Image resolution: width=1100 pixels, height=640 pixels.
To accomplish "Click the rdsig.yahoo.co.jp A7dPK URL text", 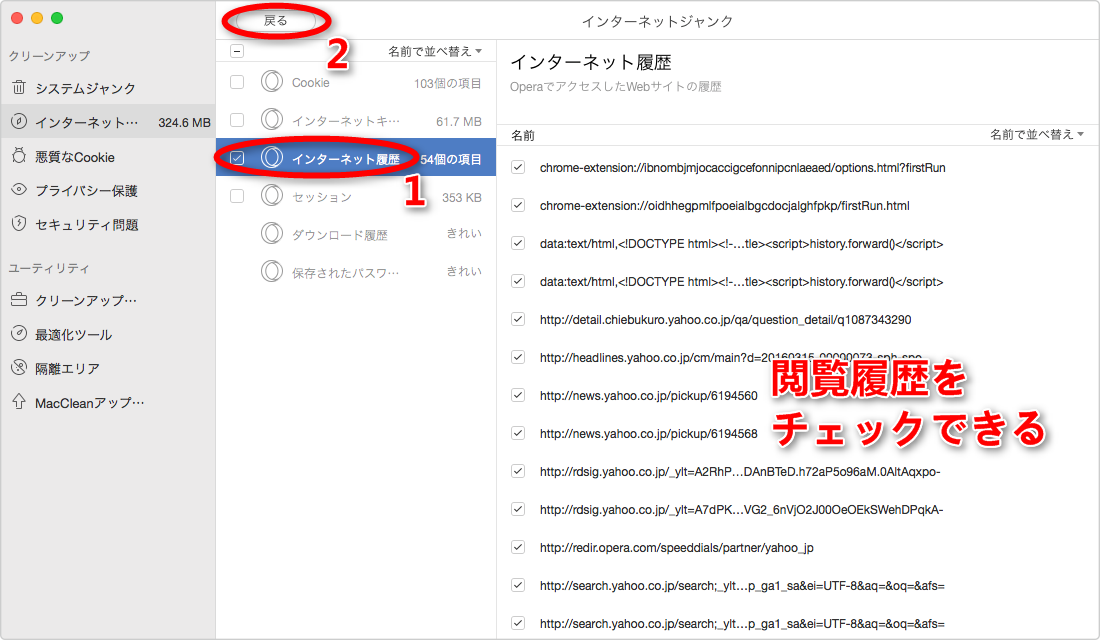I will [x=742, y=509].
